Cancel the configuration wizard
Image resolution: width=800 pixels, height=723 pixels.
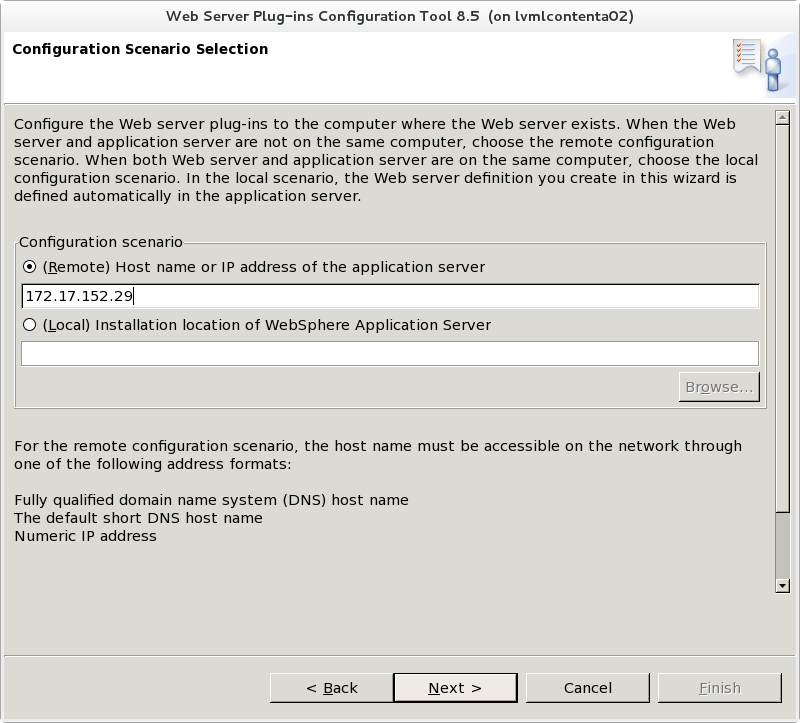pos(588,688)
